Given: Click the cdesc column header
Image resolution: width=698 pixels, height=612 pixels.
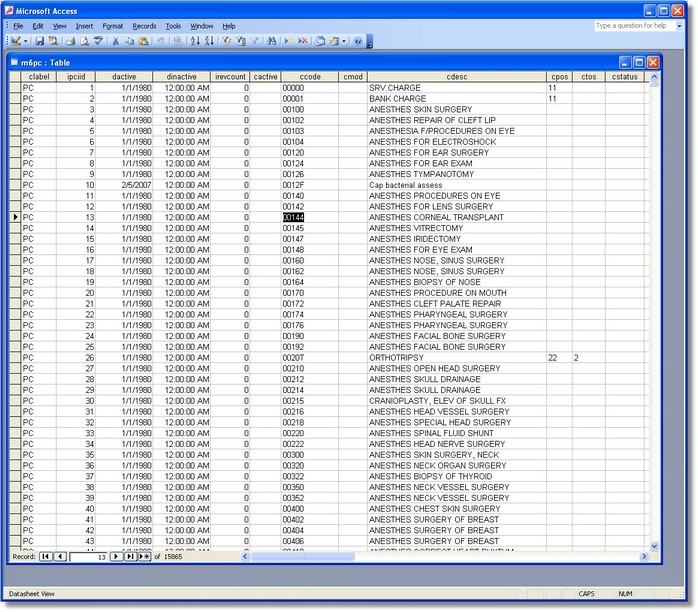Looking at the screenshot, I should coord(456,76).
